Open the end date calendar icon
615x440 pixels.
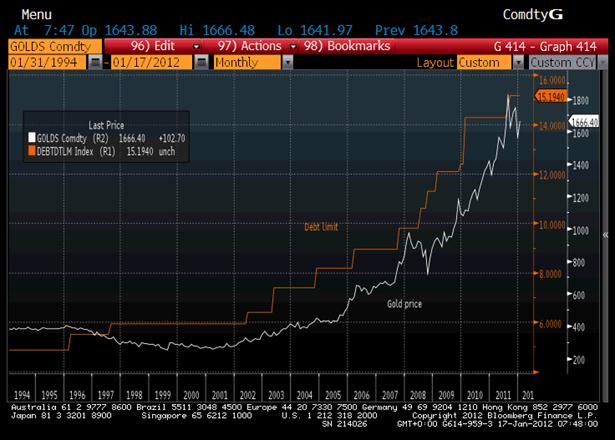click(201, 62)
